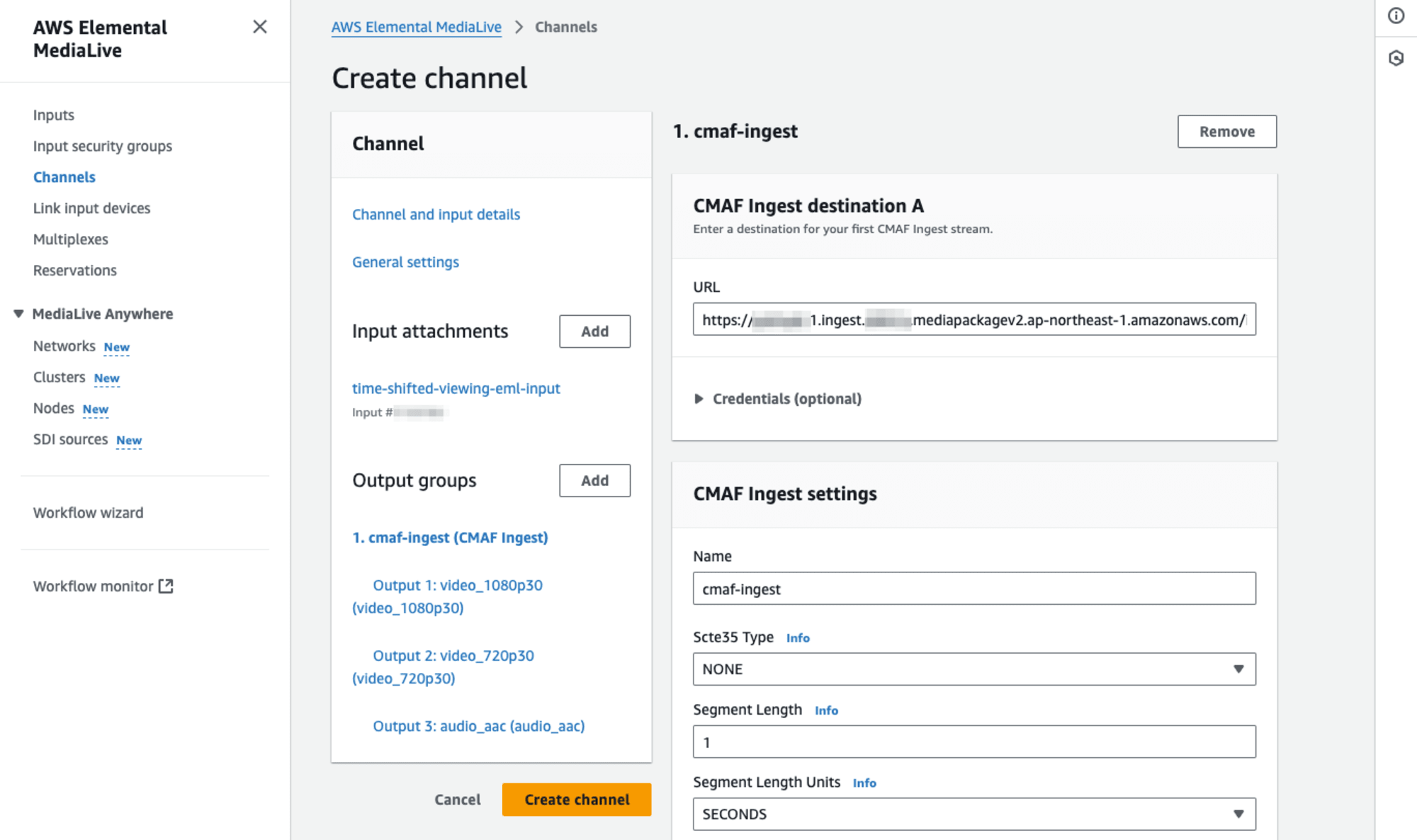Open Clusters under MediaLive Anywhere
This screenshot has width=1417, height=840.
(60, 378)
